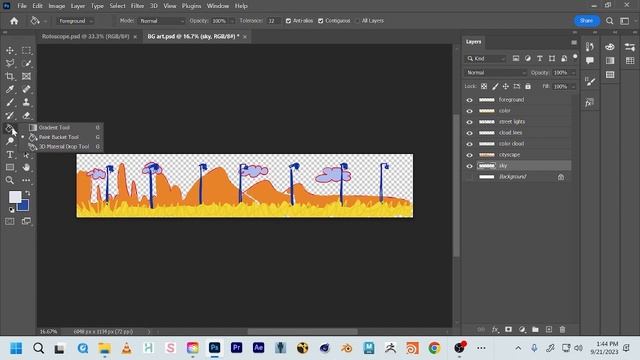640x360 pixels.
Task: Select the Lasso tool
Action: 10,63
